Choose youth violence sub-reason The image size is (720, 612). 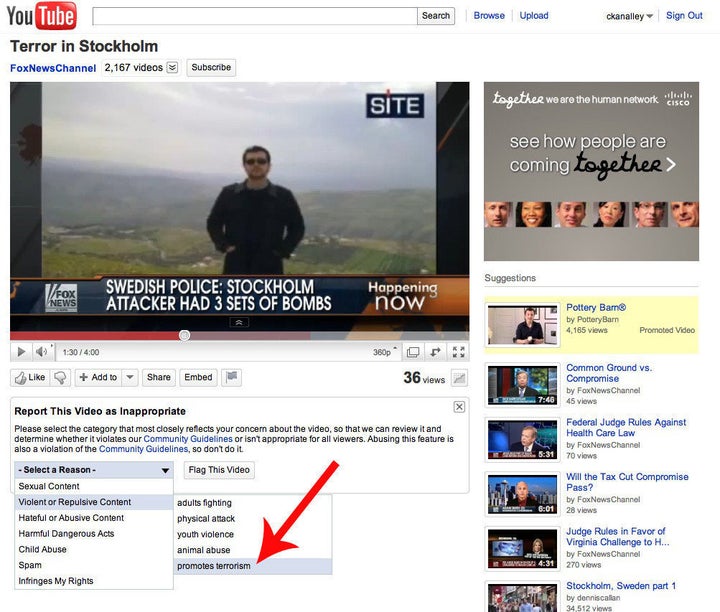253,534
